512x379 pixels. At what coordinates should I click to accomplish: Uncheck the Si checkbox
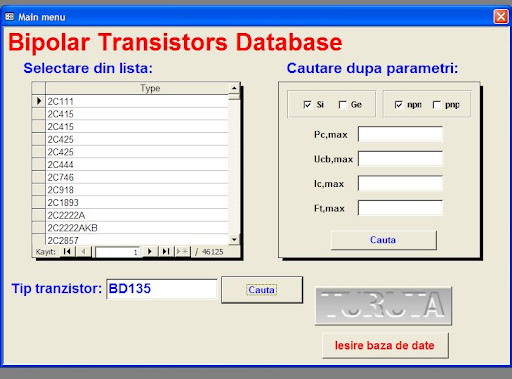pyautogui.click(x=307, y=105)
